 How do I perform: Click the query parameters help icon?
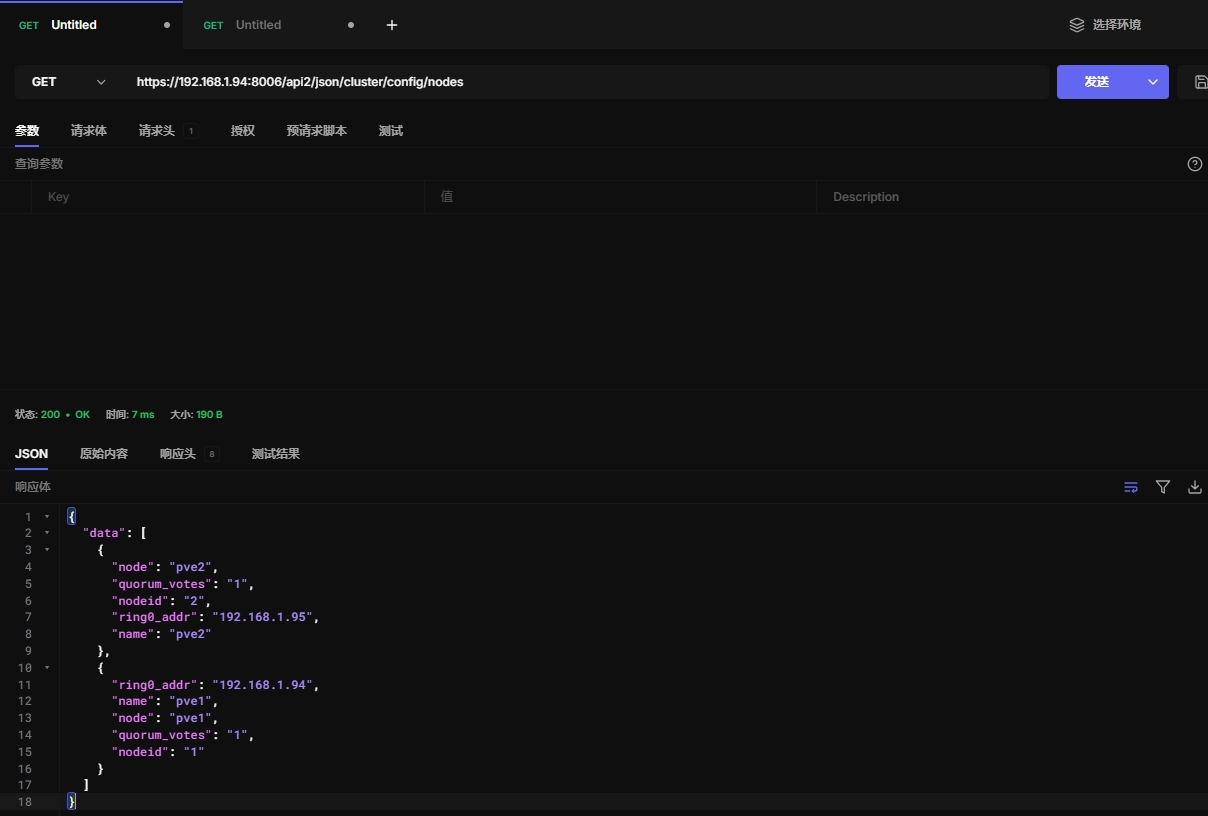(x=1194, y=164)
